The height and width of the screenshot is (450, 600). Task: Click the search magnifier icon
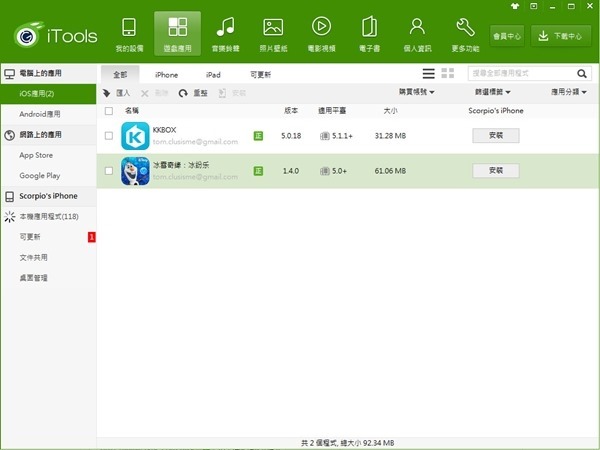point(583,74)
